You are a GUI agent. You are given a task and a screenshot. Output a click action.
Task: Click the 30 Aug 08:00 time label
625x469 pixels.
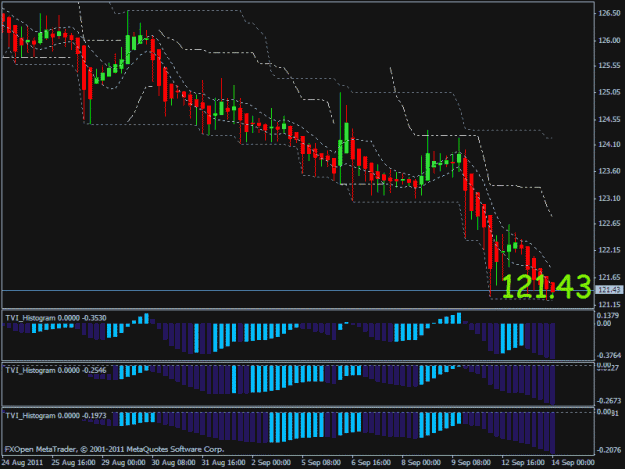tap(173, 462)
